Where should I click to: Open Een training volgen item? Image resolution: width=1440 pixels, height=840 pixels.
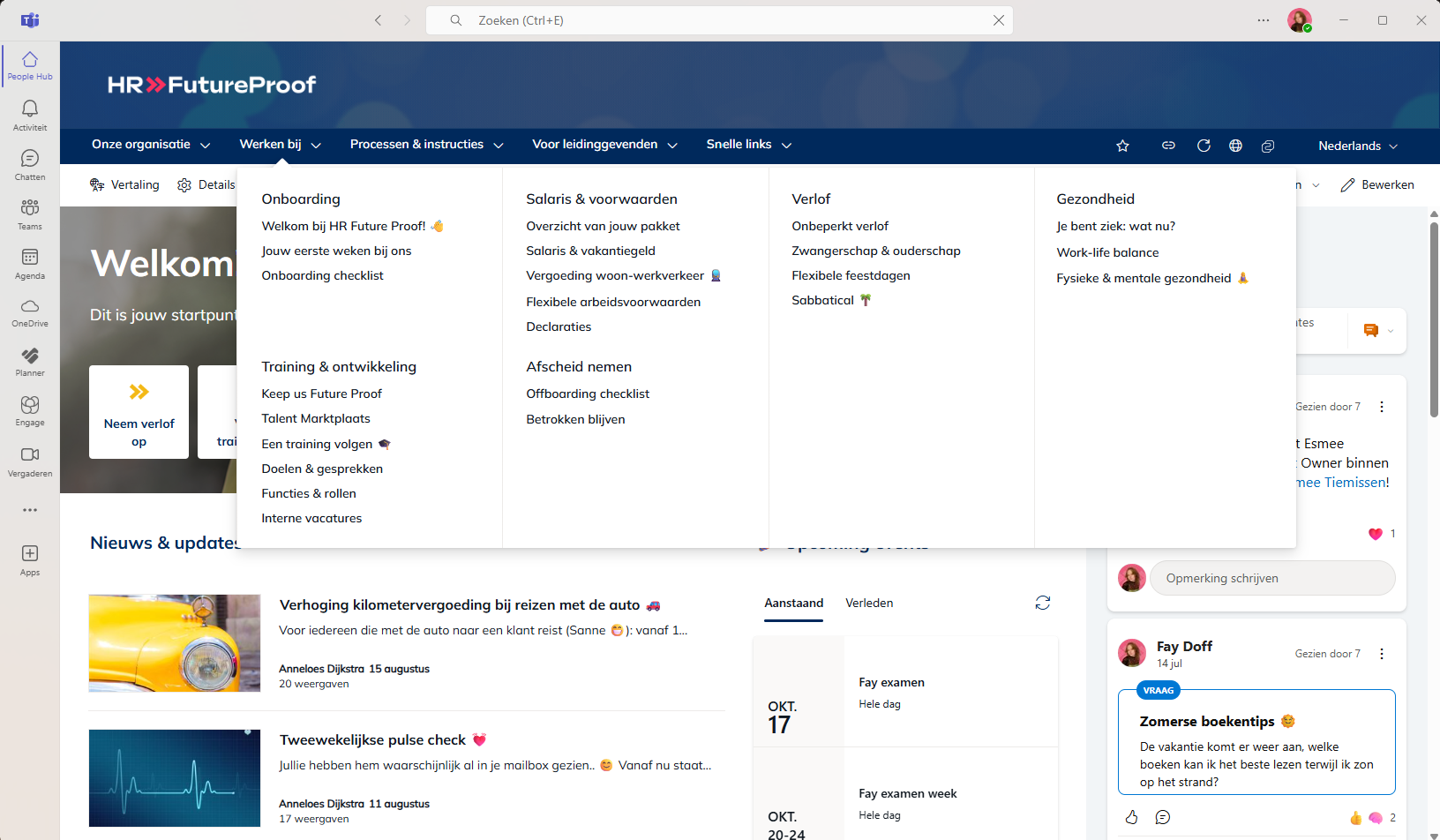tap(326, 444)
